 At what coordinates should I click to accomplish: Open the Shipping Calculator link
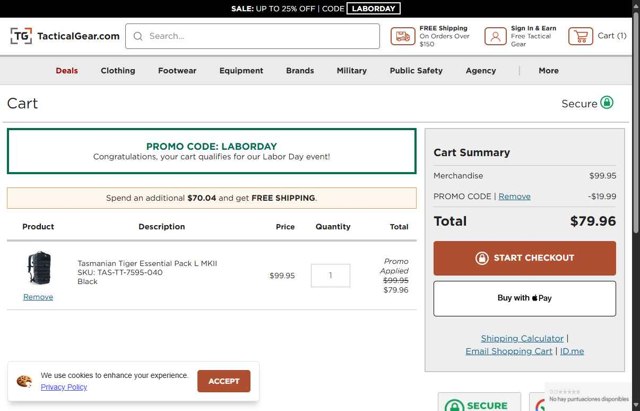(522, 338)
